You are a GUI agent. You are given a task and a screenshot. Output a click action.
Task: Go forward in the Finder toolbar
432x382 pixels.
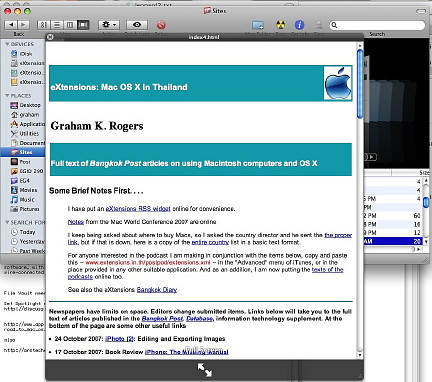point(23,25)
